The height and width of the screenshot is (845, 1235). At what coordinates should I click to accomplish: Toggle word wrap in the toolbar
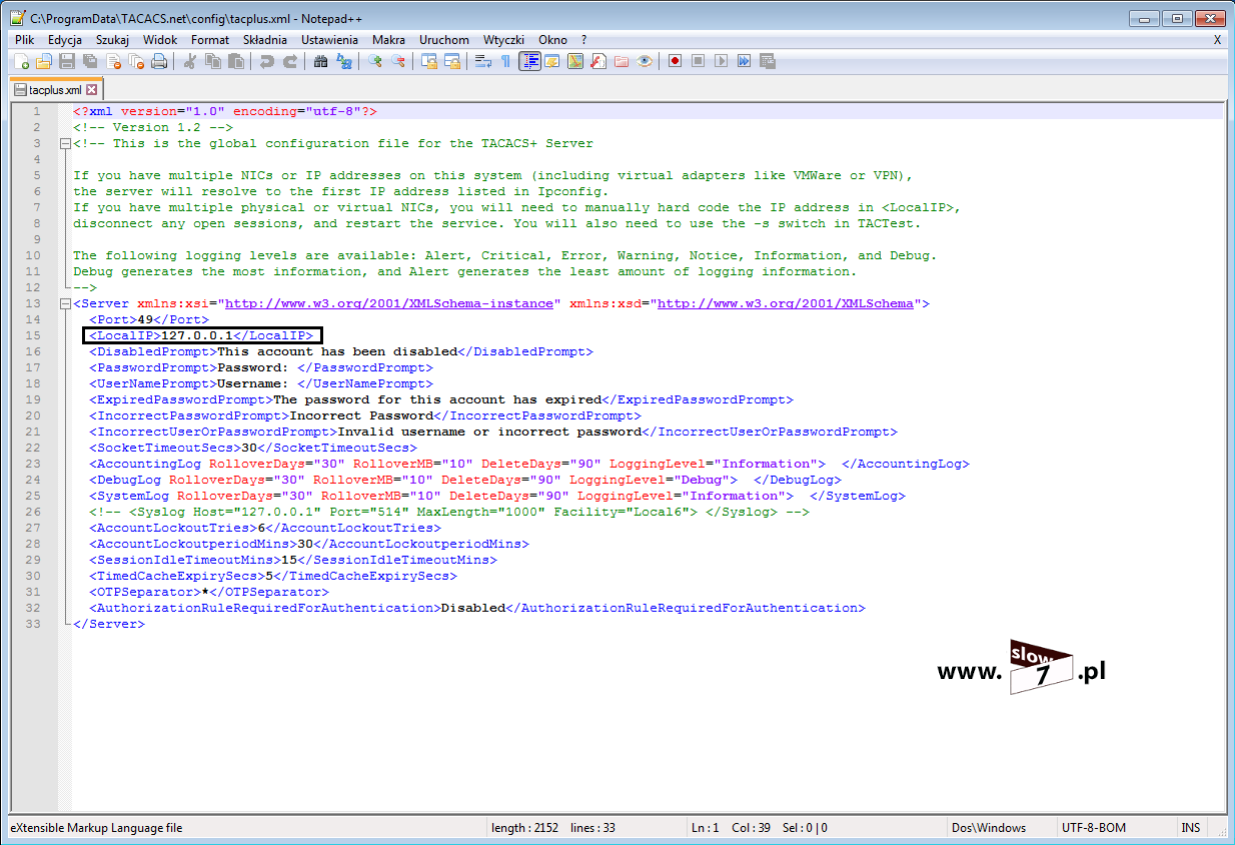tap(483, 61)
